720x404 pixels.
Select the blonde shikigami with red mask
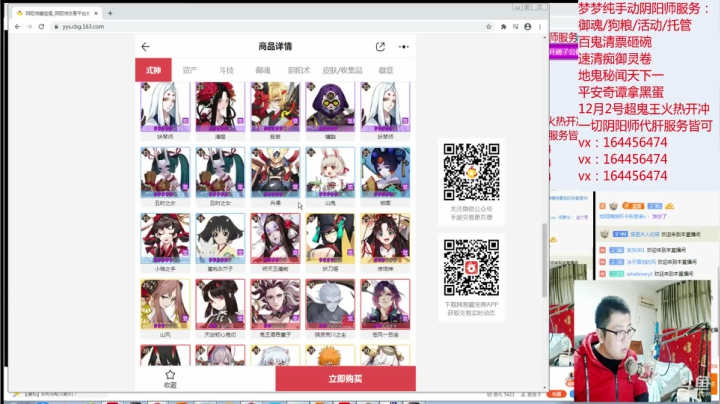point(275,111)
